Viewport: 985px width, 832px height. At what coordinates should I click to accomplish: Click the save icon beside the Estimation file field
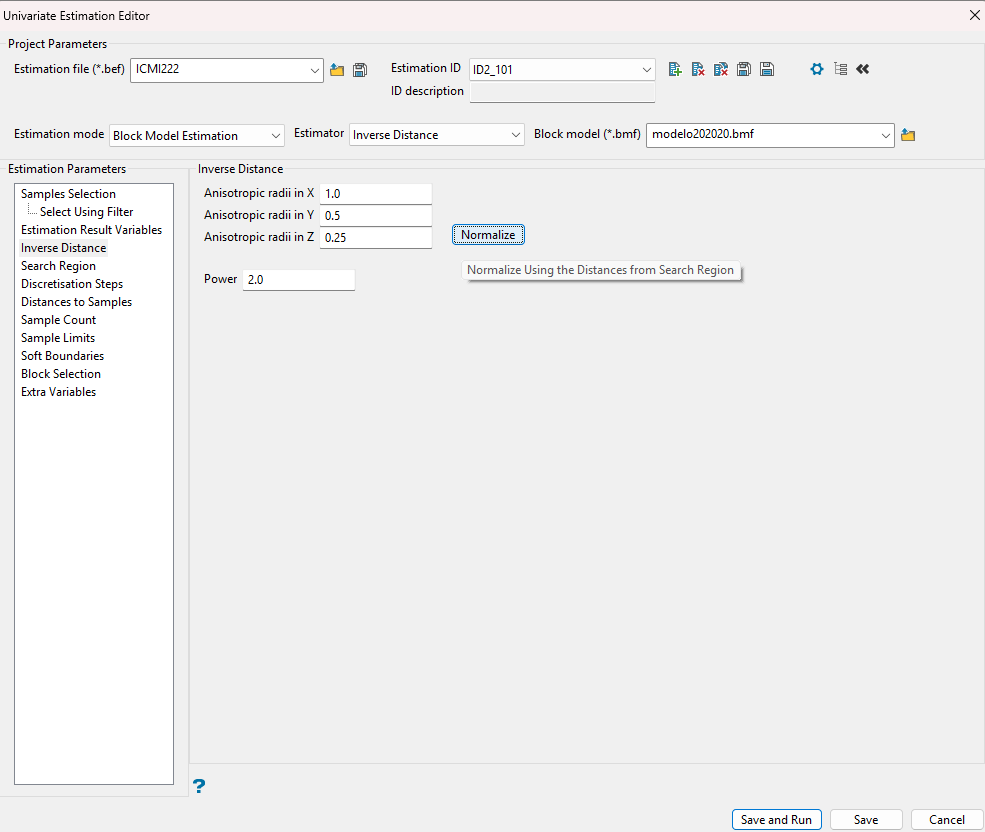[360, 70]
